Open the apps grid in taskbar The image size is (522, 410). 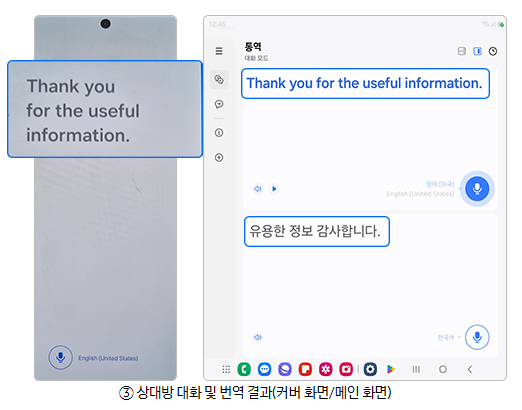pos(226,369)
